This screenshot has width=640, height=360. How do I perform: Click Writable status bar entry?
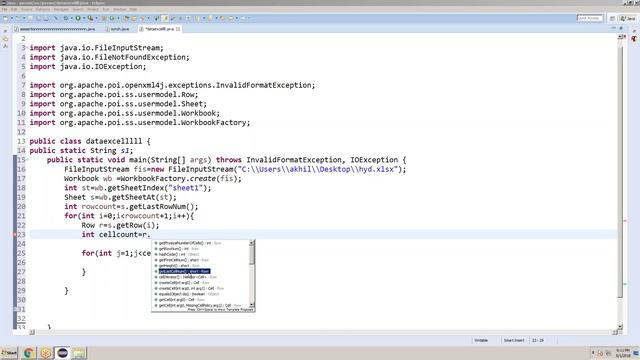[x=481, y=340]
